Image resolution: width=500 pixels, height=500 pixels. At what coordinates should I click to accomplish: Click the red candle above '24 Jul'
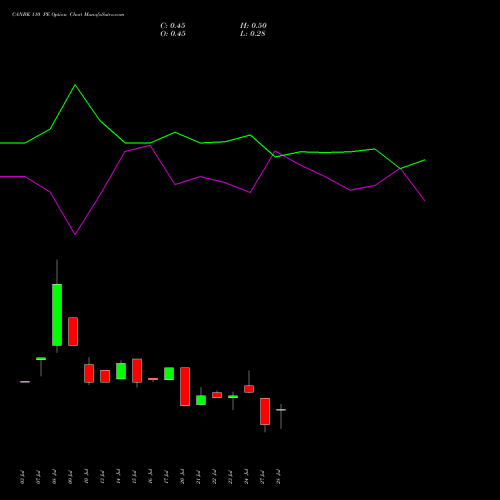pos(249,389)
